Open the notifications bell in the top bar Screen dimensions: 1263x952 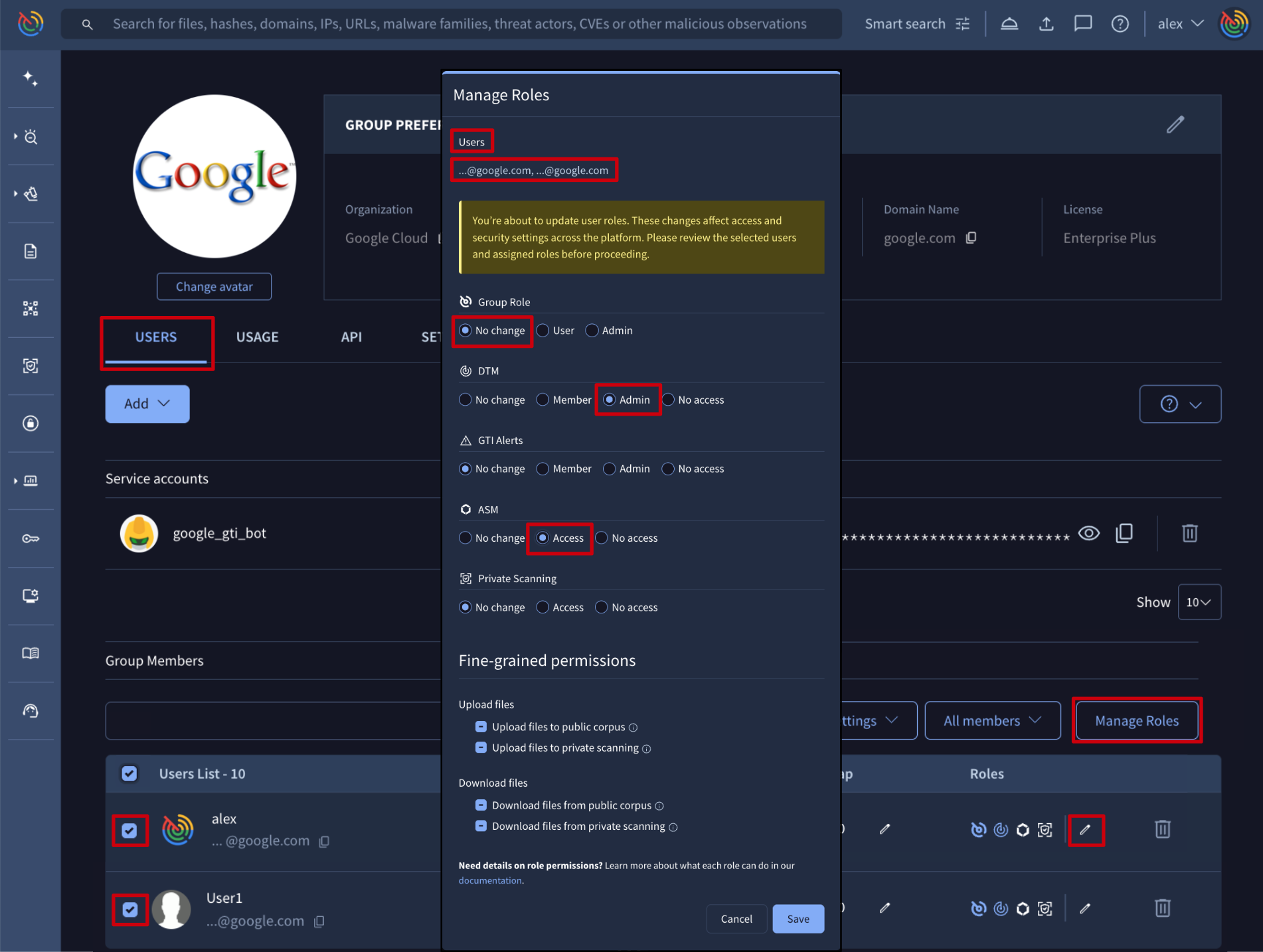[x=1009, y=24]
